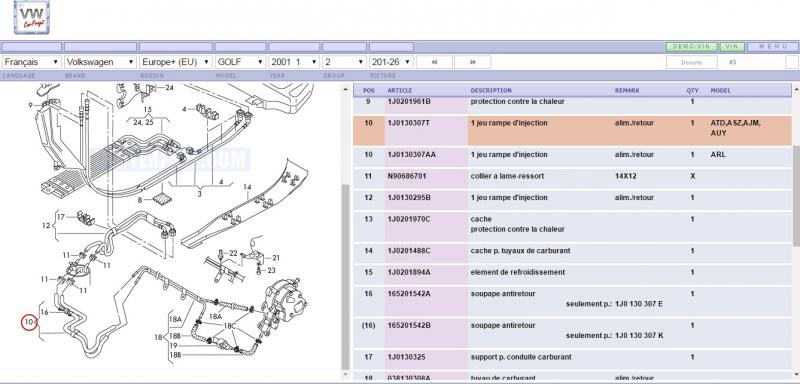Open the Volkswagen brand dropdown
Viewport: 800px width, 384px height.
[x=100, y=62]
